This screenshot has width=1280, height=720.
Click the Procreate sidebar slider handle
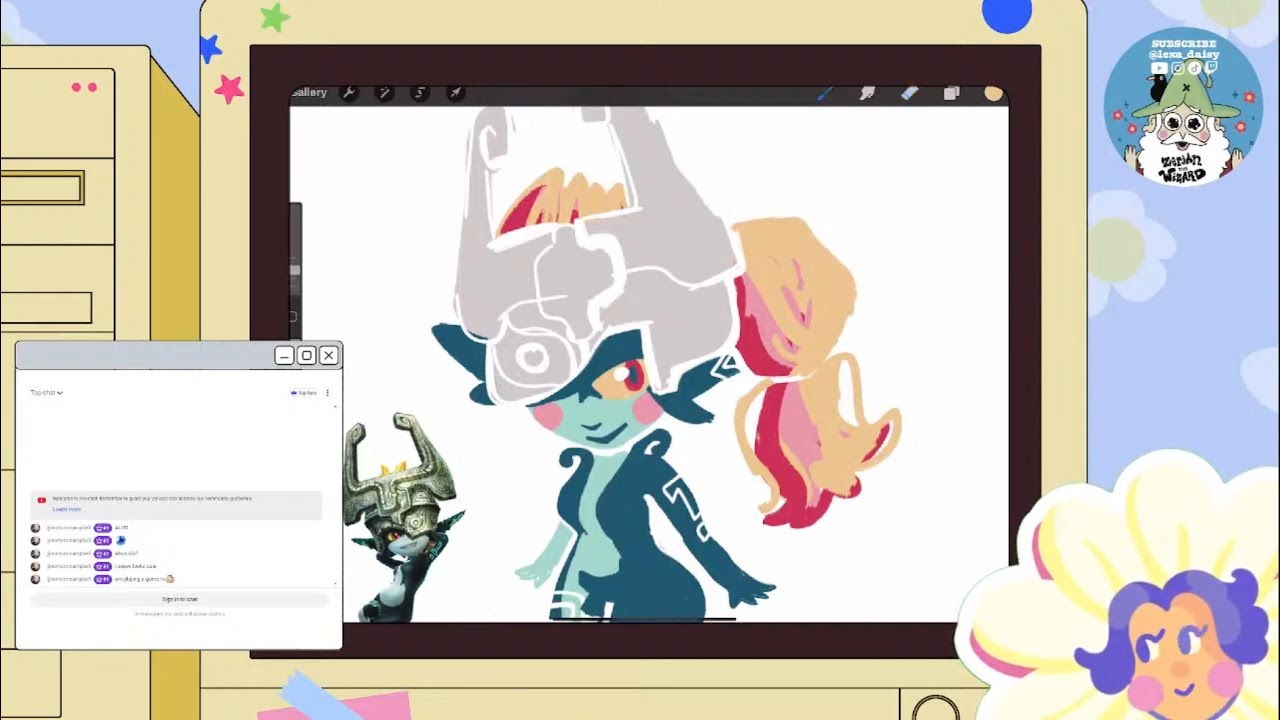(295, 270)
